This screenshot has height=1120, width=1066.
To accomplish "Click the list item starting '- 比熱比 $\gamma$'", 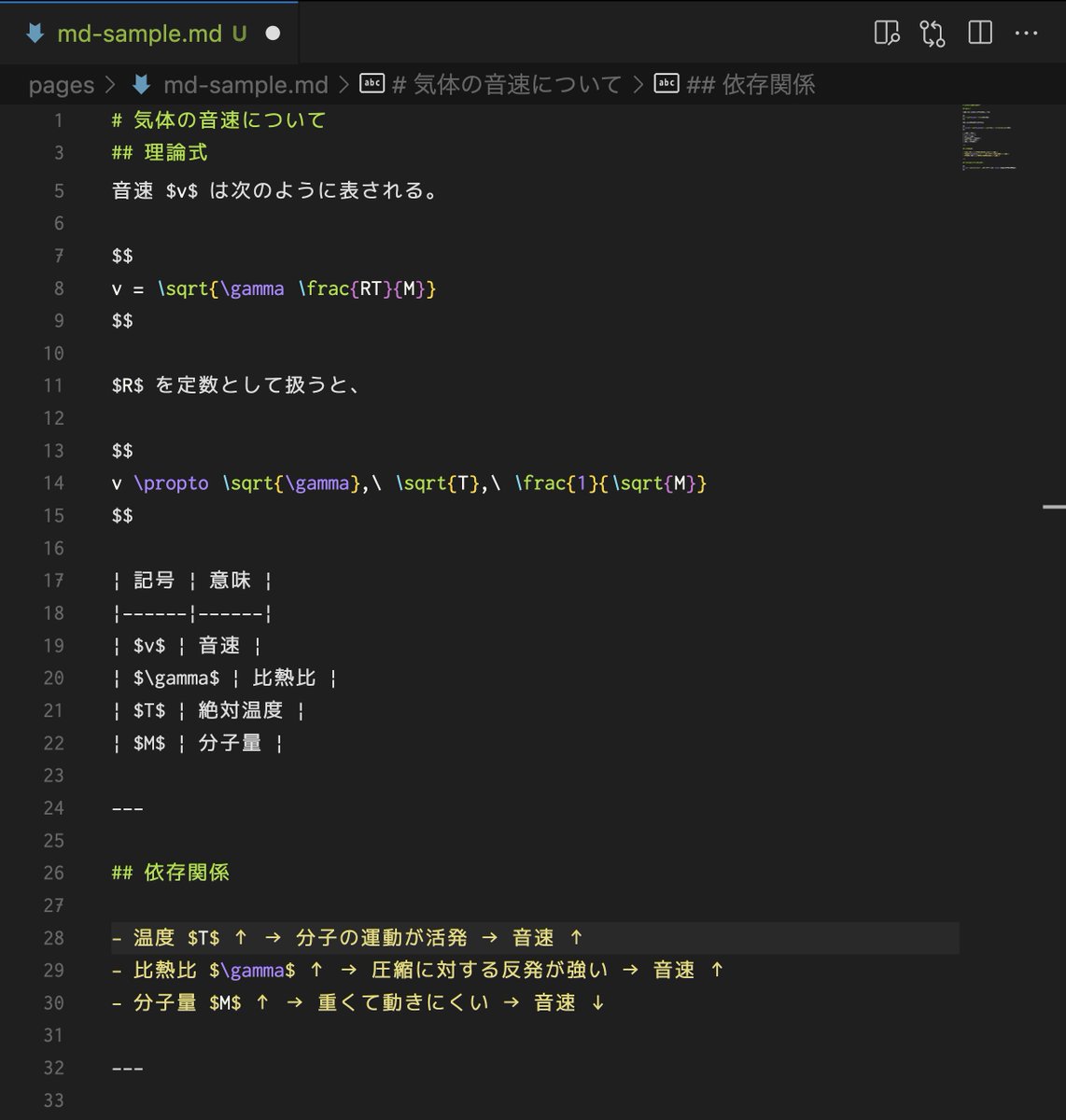I will click(x=417, y=971).
